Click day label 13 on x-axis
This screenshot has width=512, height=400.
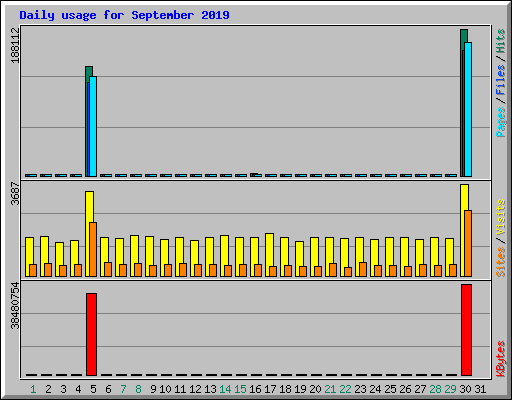point(210,389)
